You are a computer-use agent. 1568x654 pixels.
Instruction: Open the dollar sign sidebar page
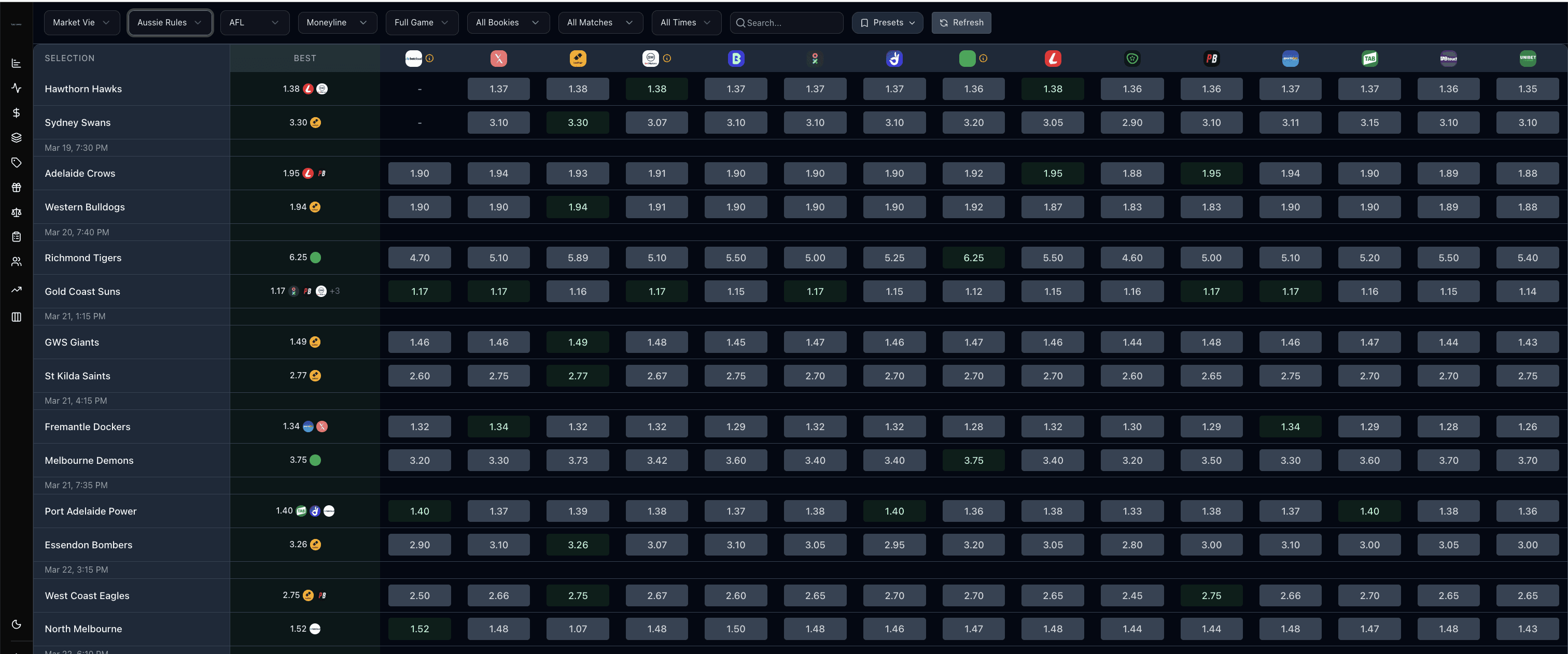(x=17, y=112)
